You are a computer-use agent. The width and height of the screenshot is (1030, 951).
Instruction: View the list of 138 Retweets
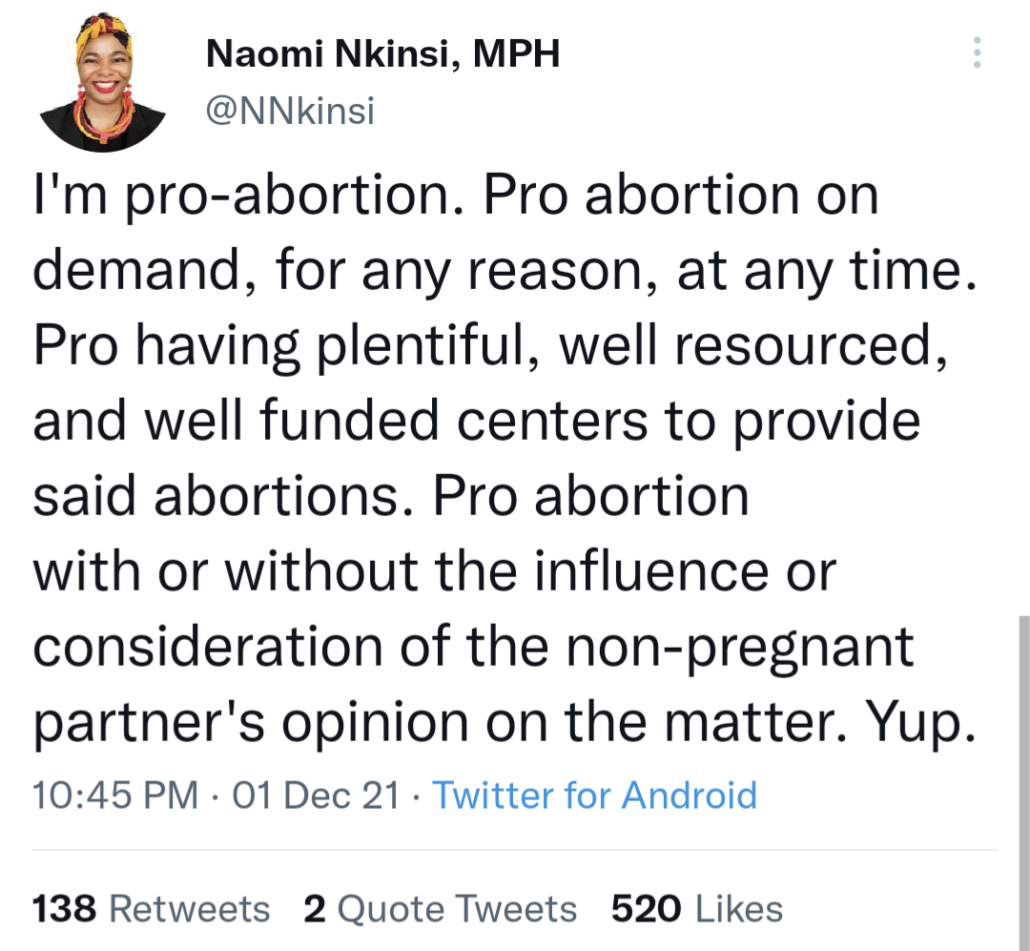[x=151, y=909]
